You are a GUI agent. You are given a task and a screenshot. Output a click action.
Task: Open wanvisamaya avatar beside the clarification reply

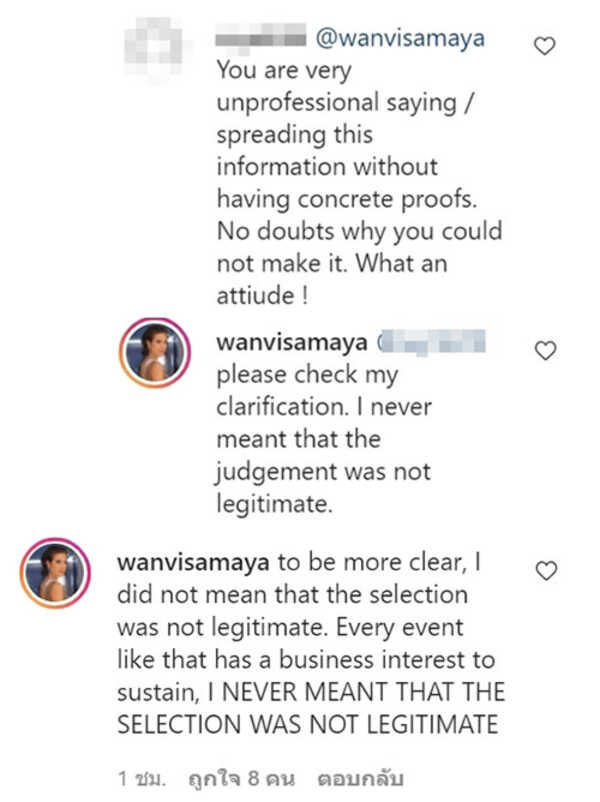tap(154, 354)
